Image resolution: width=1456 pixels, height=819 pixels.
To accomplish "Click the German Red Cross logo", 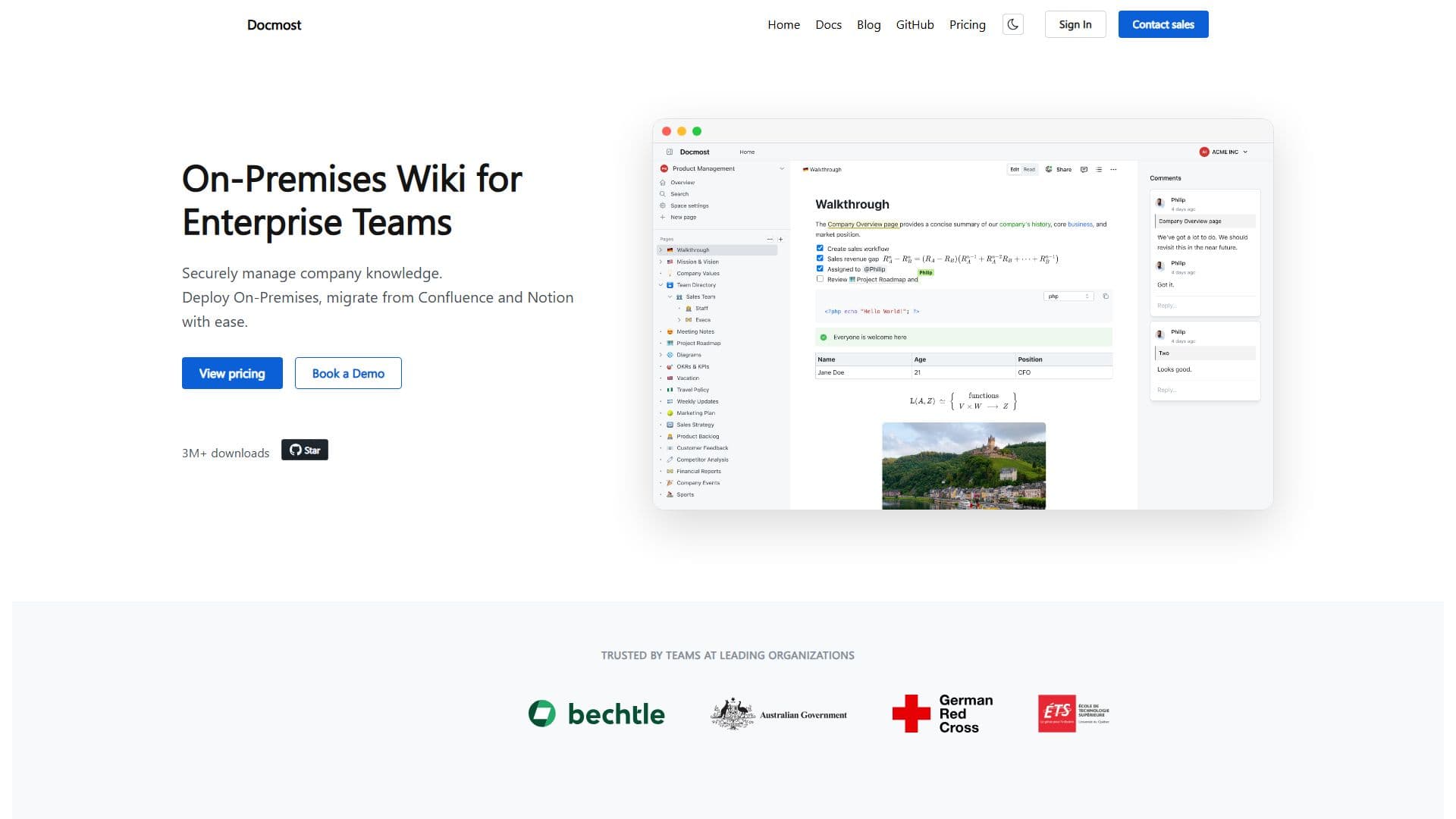I will pos(943,714).
